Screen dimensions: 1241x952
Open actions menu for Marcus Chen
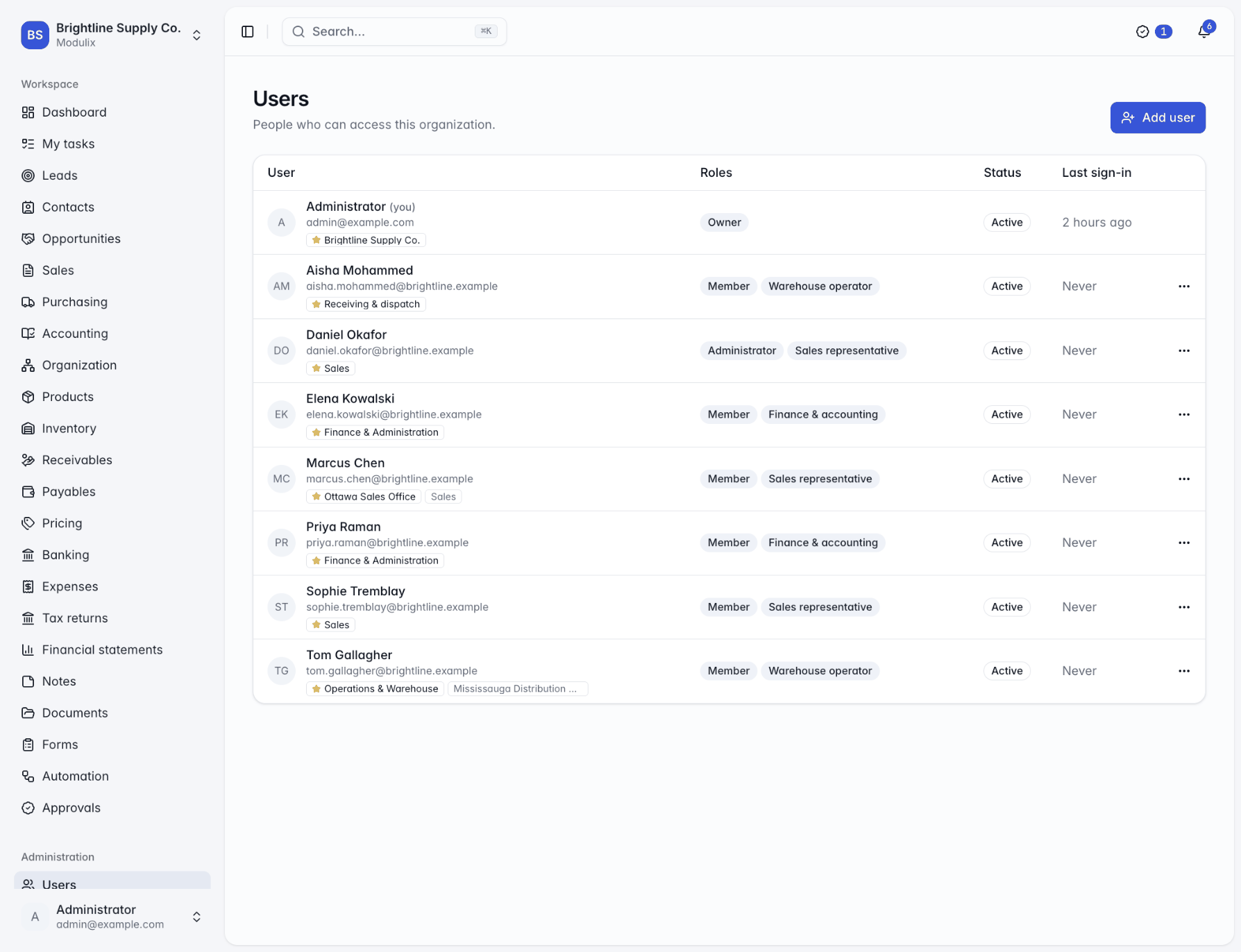[1184, 479]
